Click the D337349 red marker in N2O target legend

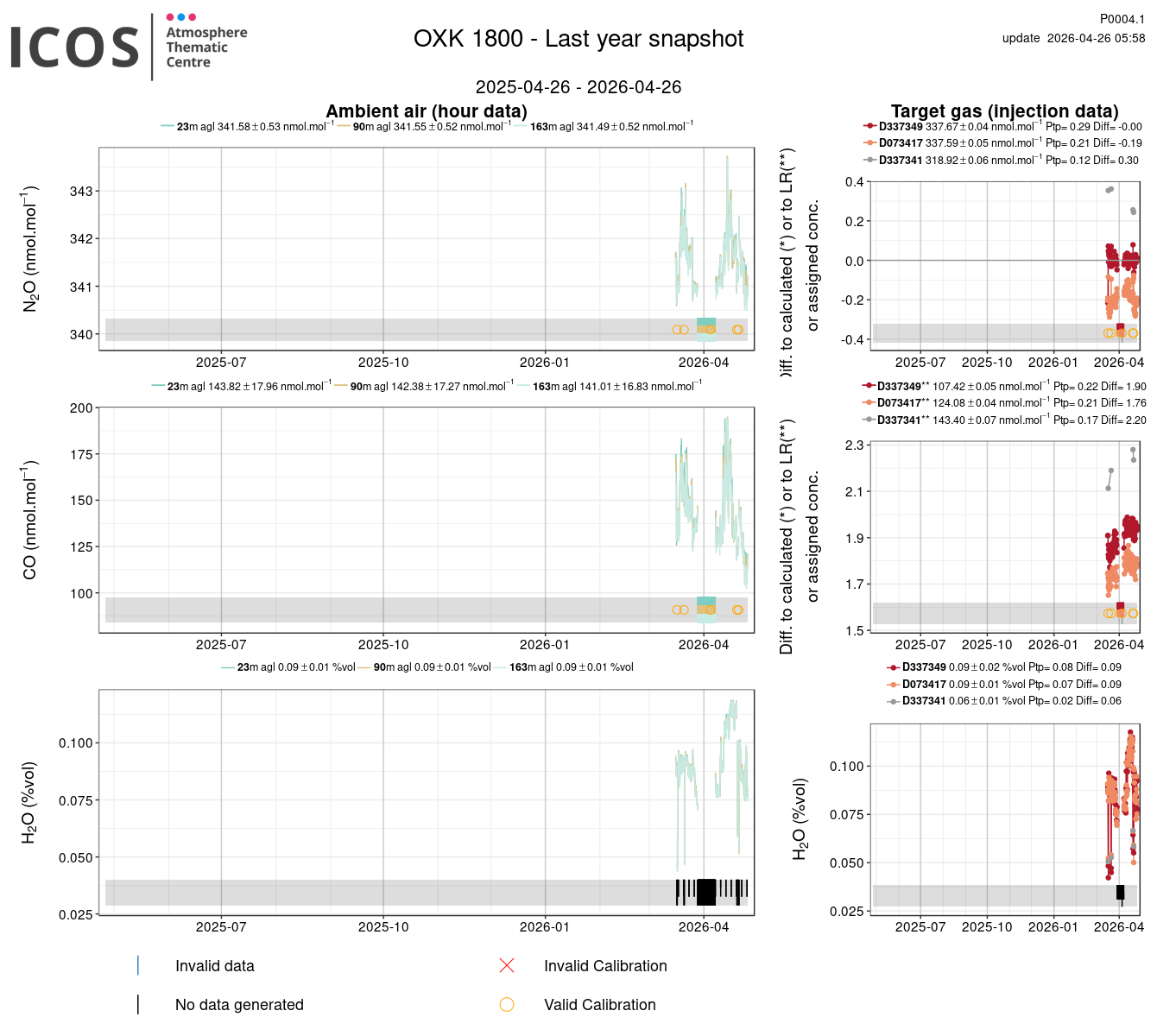click(869, 127)
